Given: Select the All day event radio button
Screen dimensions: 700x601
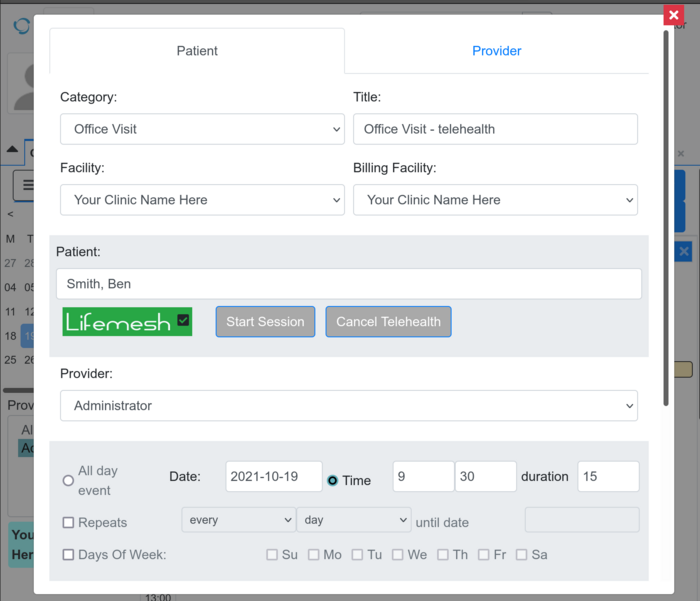Looking at the screenshot, I should 68,480.
